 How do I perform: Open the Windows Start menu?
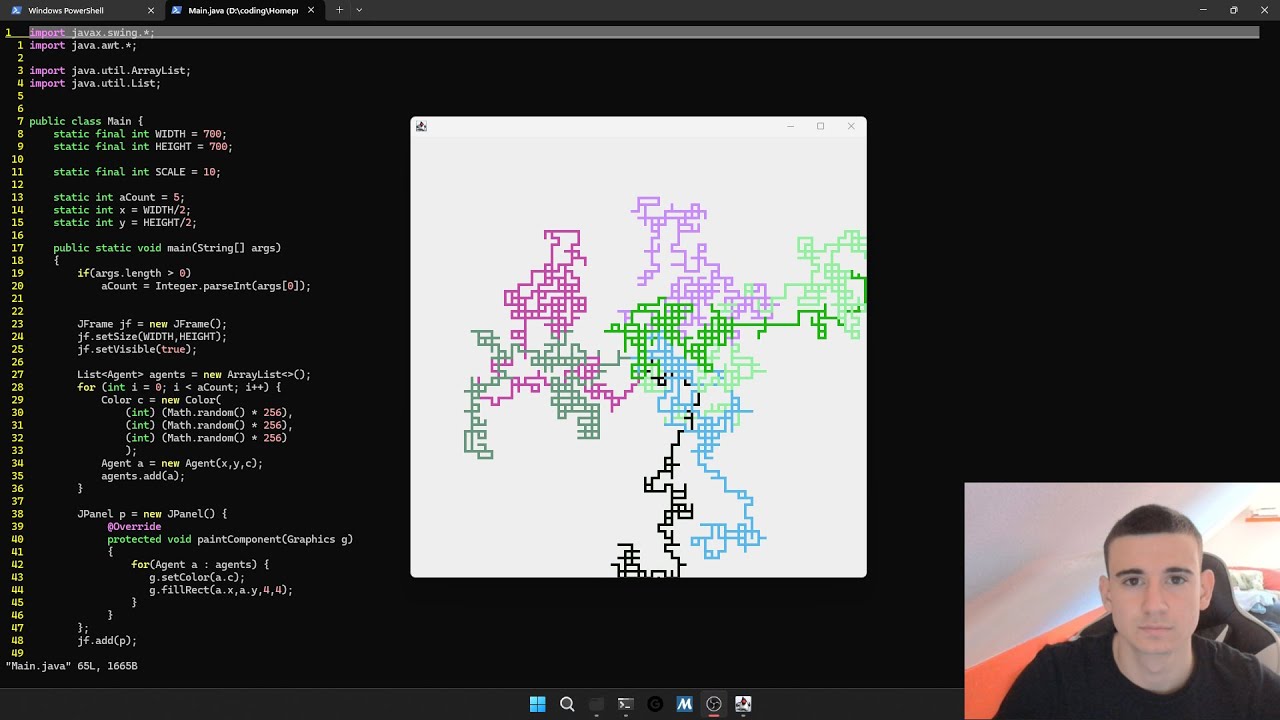[x=537, y=704]
